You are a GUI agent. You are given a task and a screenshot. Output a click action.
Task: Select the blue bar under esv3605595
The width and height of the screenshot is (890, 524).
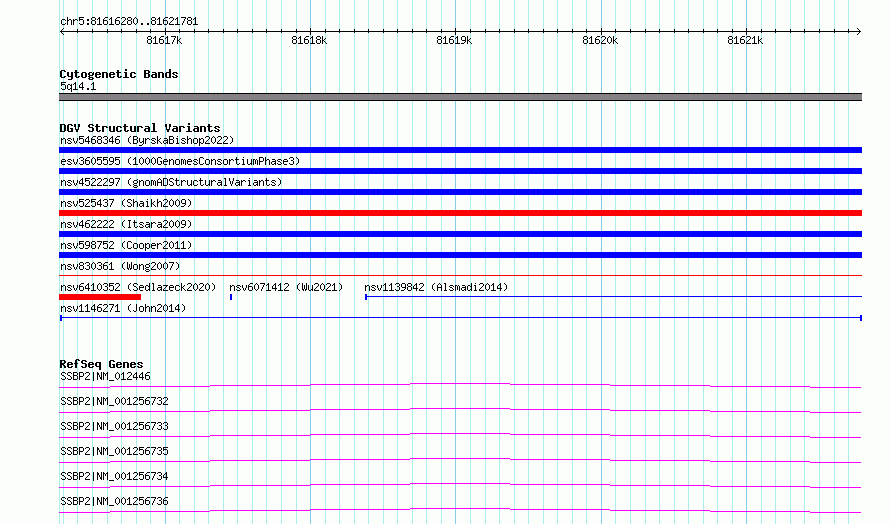click(460, 171)
